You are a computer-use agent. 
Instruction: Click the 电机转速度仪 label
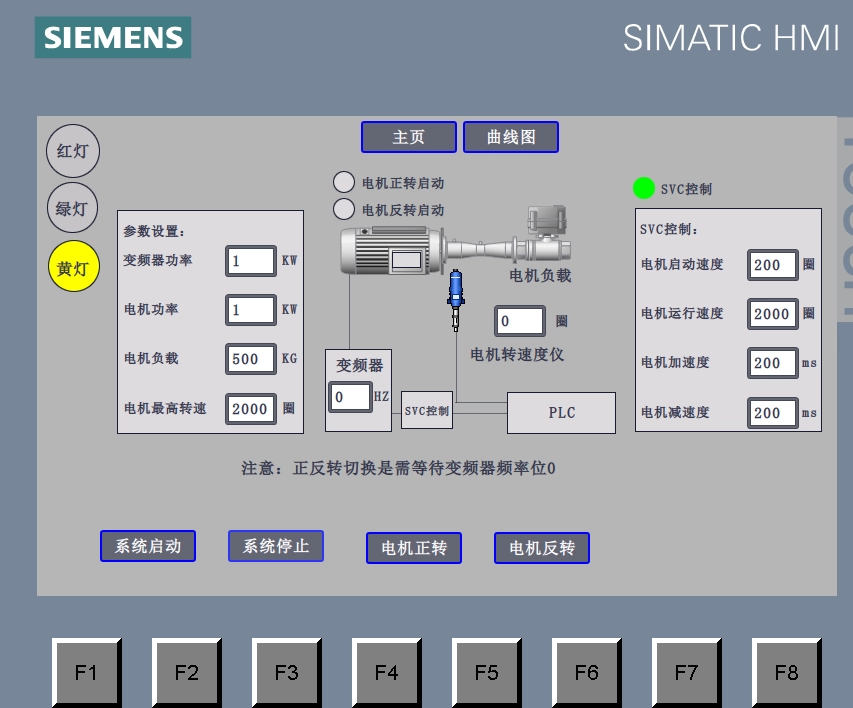[x=517, y=355]
